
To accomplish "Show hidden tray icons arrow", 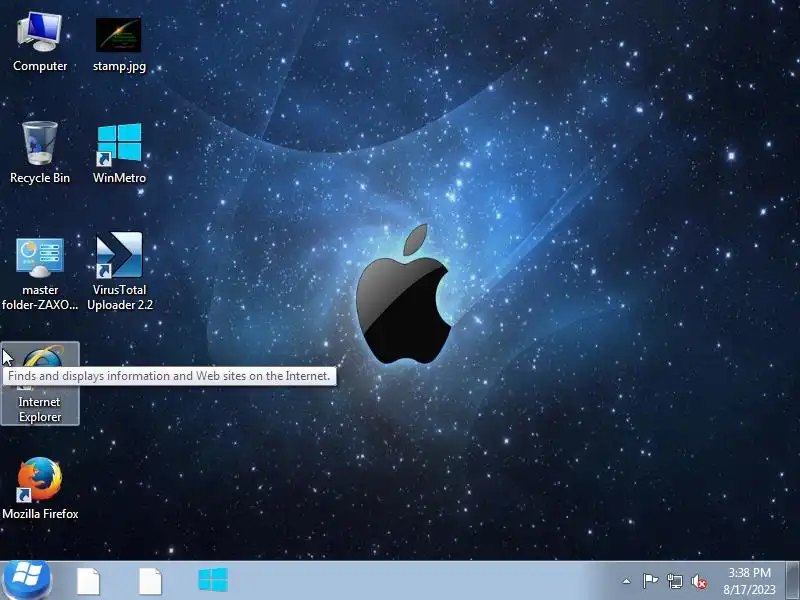I will tap(627, 581).
